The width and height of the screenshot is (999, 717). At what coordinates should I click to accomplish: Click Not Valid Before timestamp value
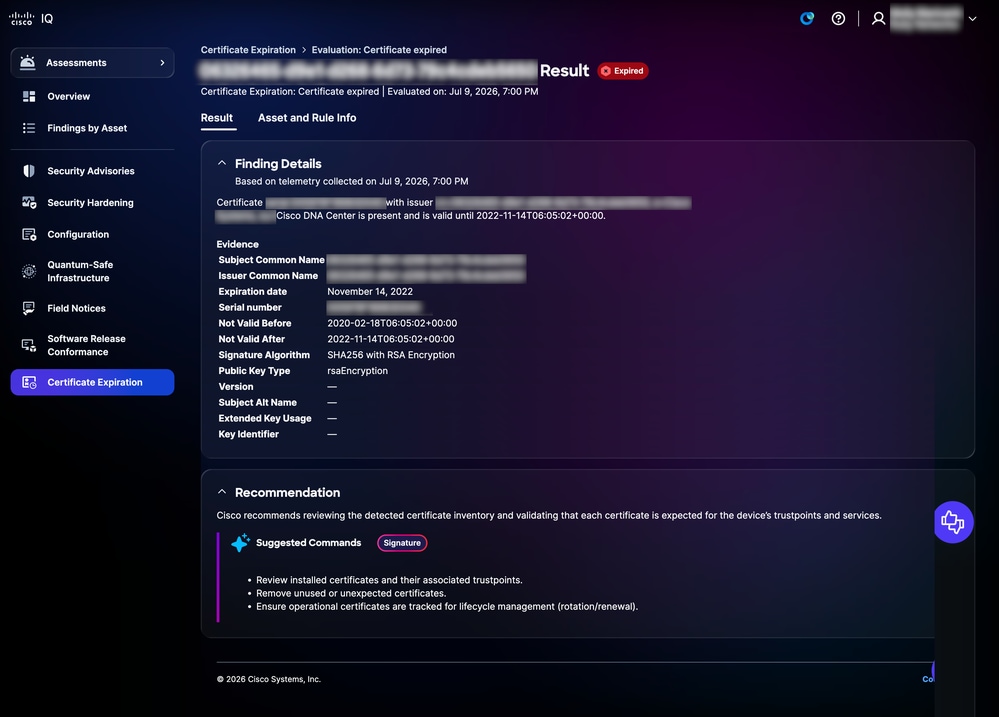[392, 324]
